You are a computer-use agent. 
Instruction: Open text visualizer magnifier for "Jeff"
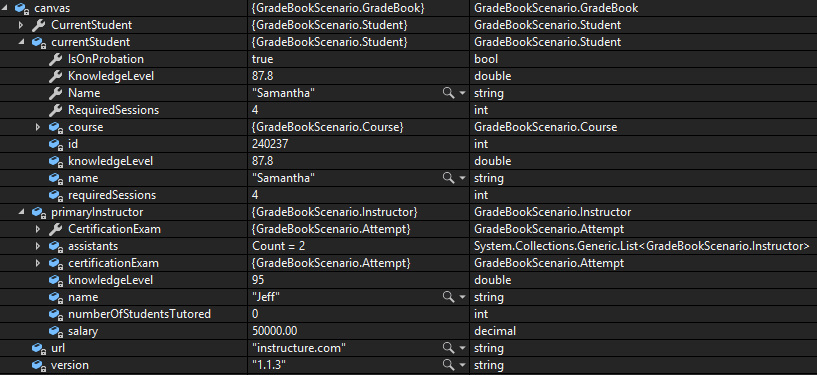[x=448, y=297]
